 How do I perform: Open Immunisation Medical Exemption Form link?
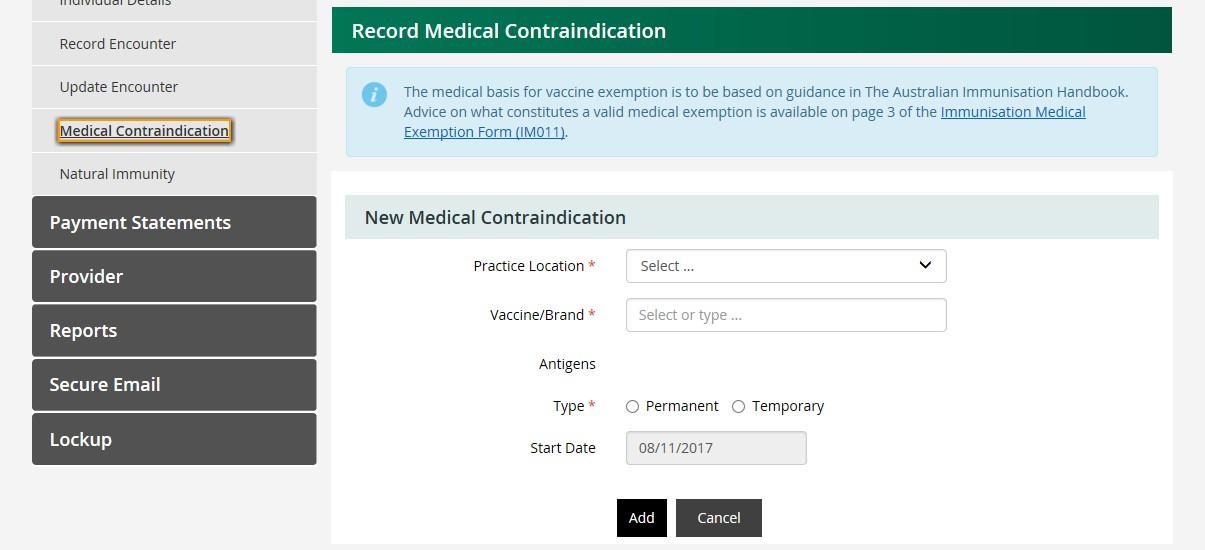(745, 122)
